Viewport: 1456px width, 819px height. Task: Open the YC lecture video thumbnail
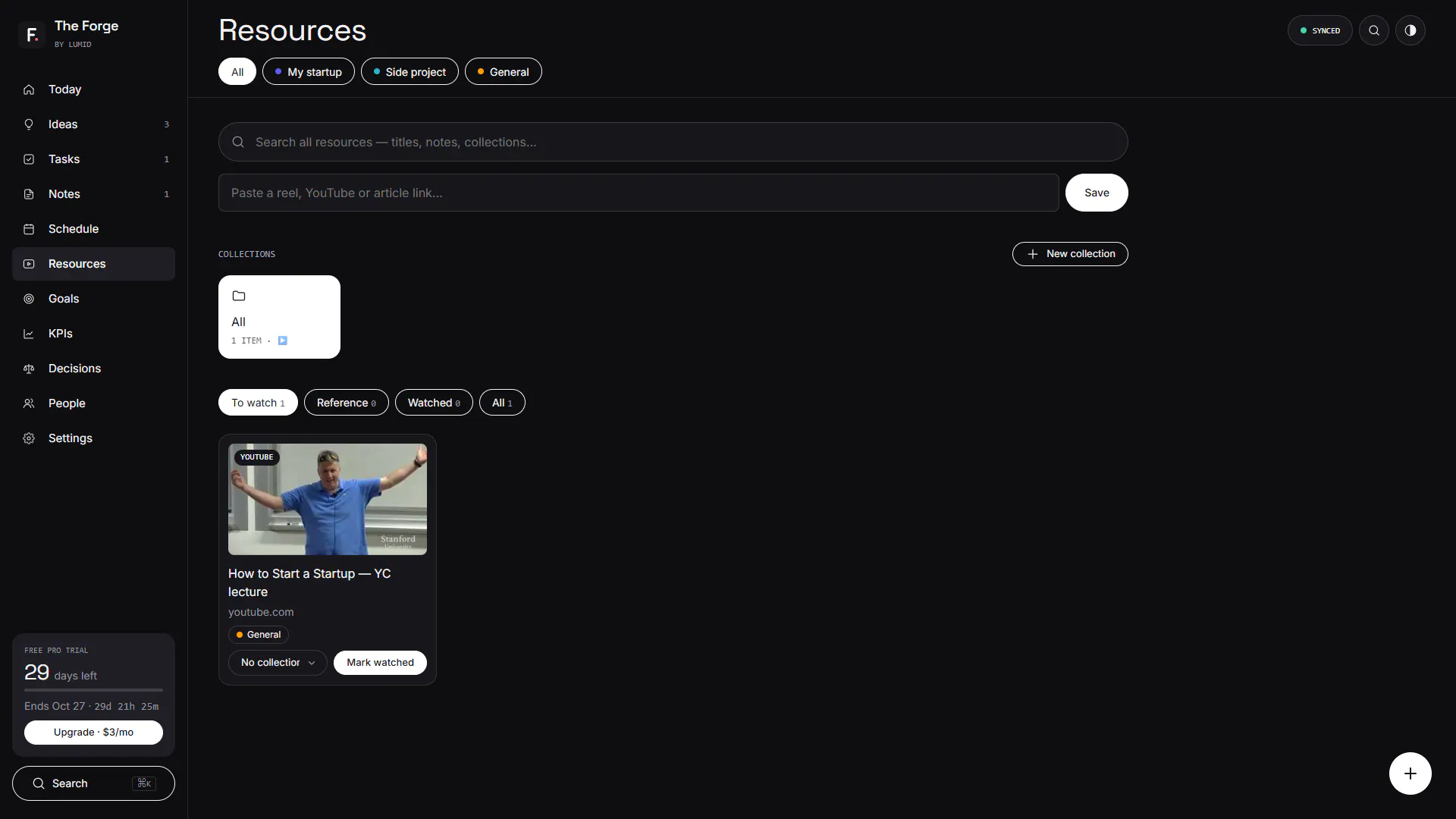tap(328, 499)
